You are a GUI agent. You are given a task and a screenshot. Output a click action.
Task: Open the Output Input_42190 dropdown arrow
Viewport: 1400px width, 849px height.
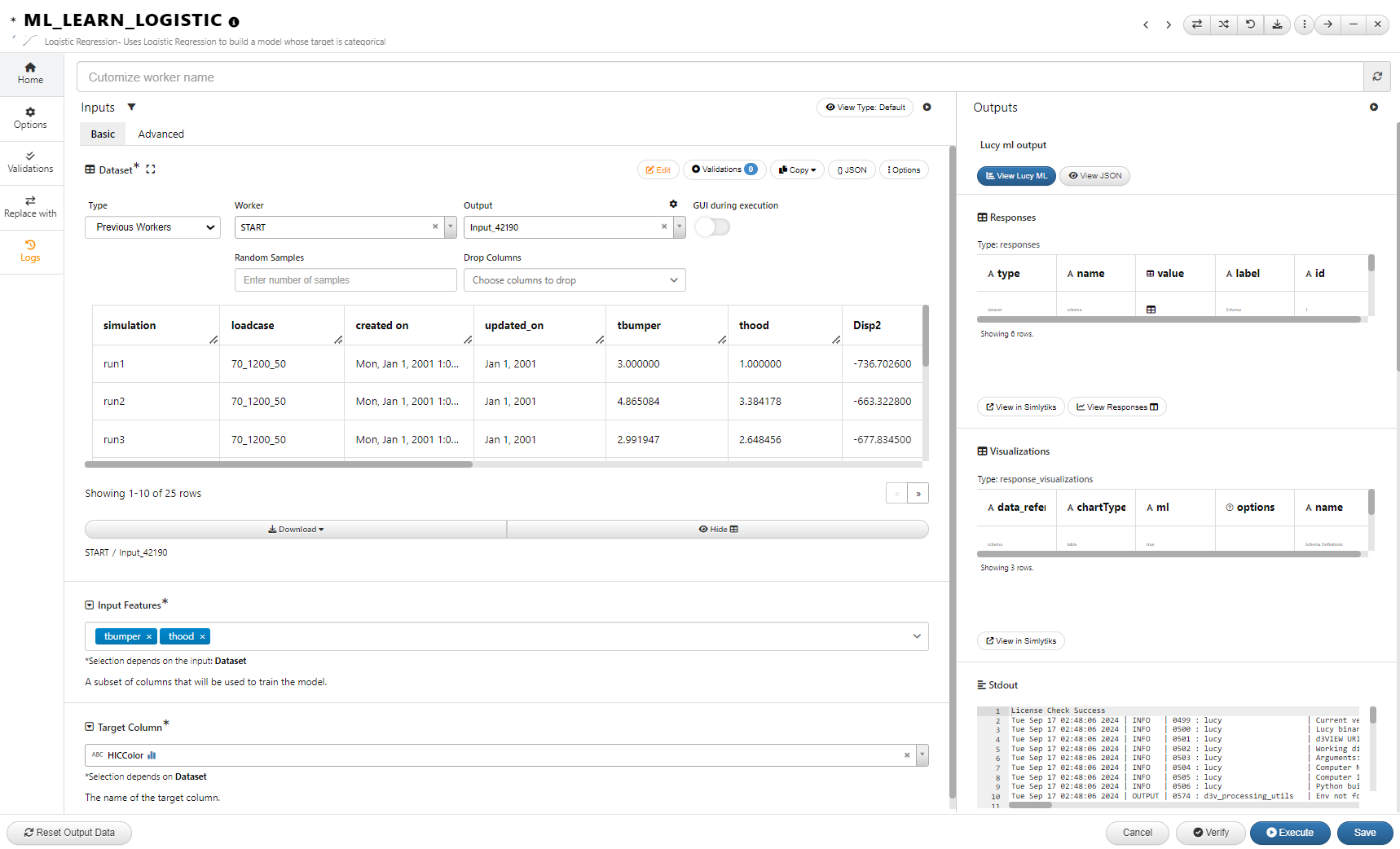pyautogui.click(x=680, y=227)
